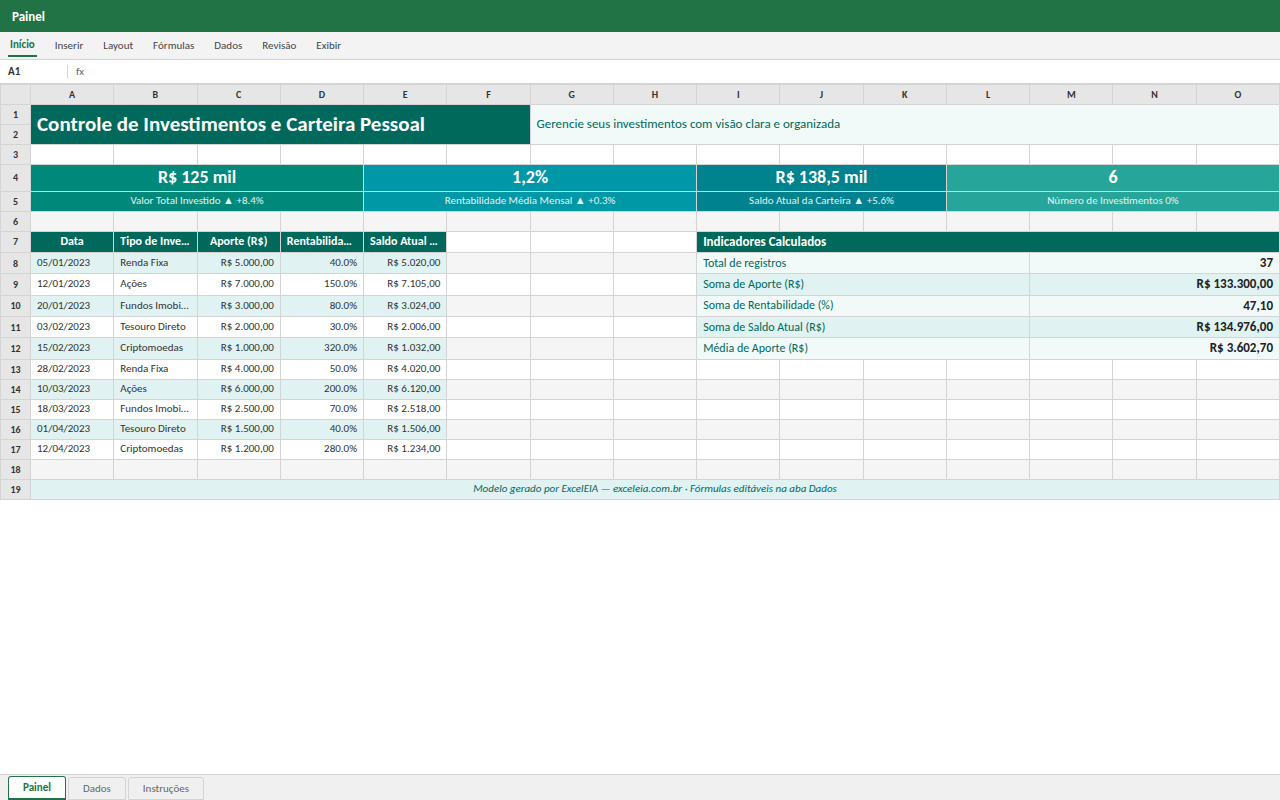Select the saldo cell 'R$ 6.120,00'
Screen dimensions: 1280x800
(405, 389)
